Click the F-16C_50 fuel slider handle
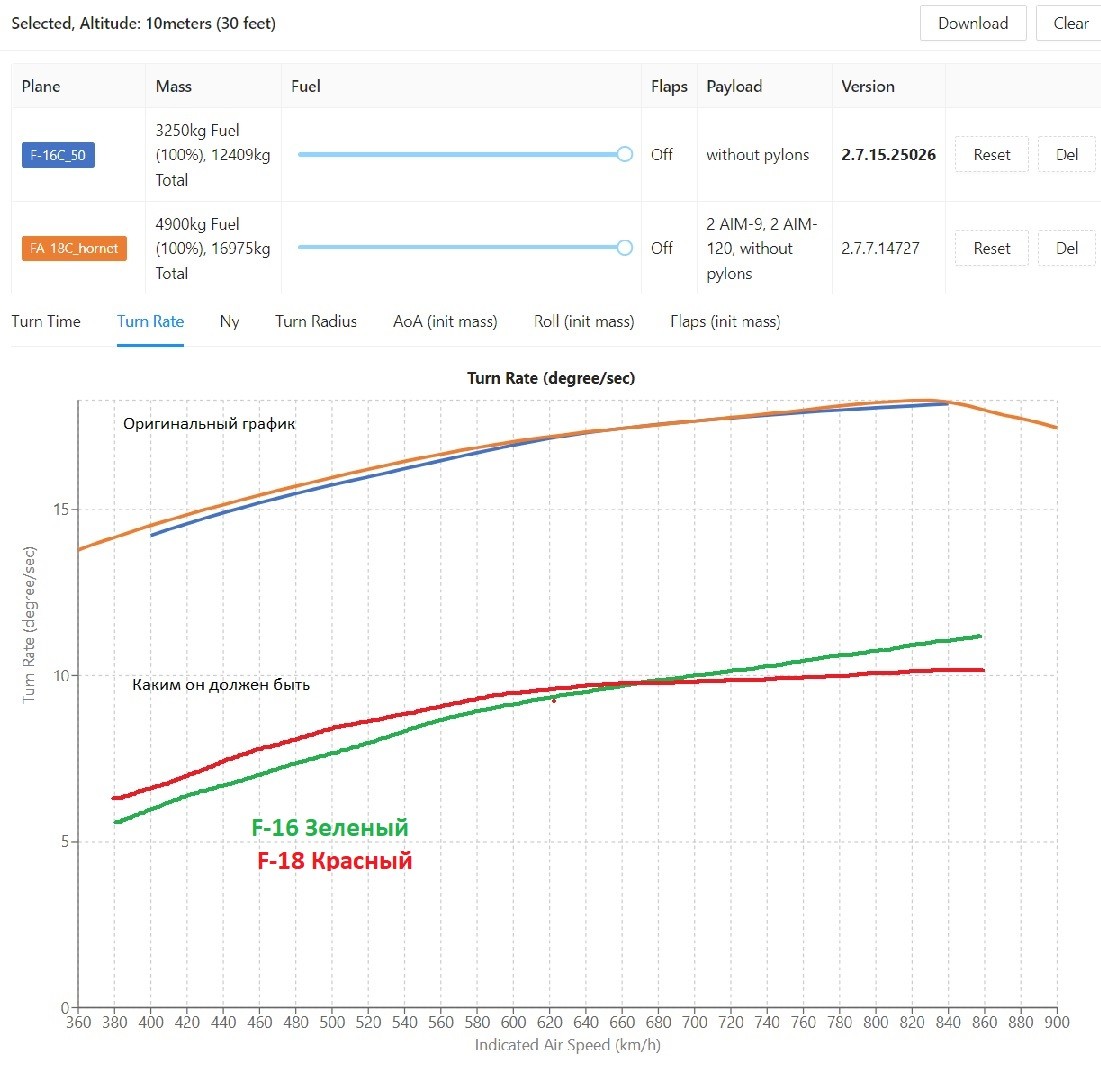Screen dimensions: 1101x1074 pos(624,154)
